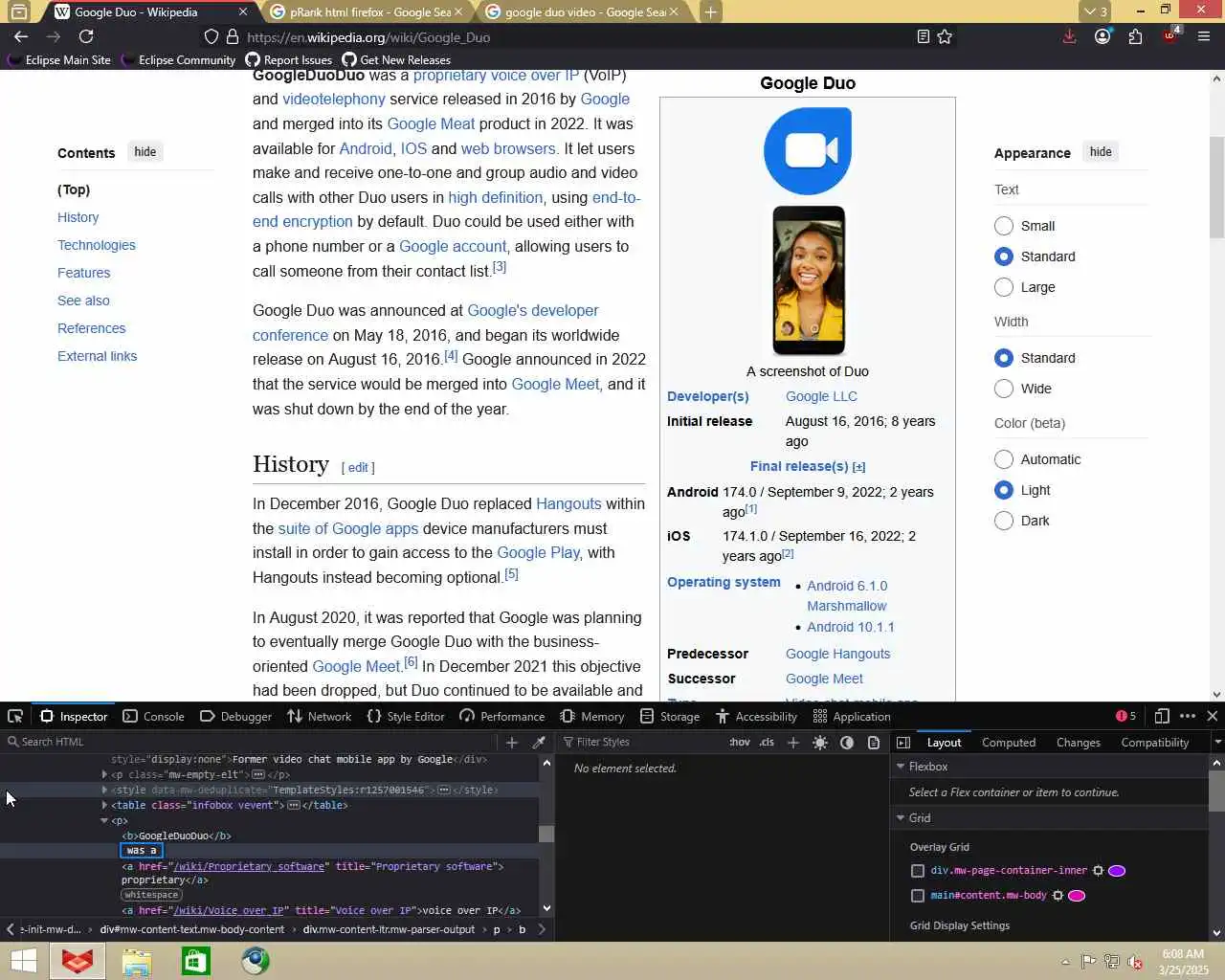Enable grid overlay for div.mw-page-container-inner

[918, 871]
